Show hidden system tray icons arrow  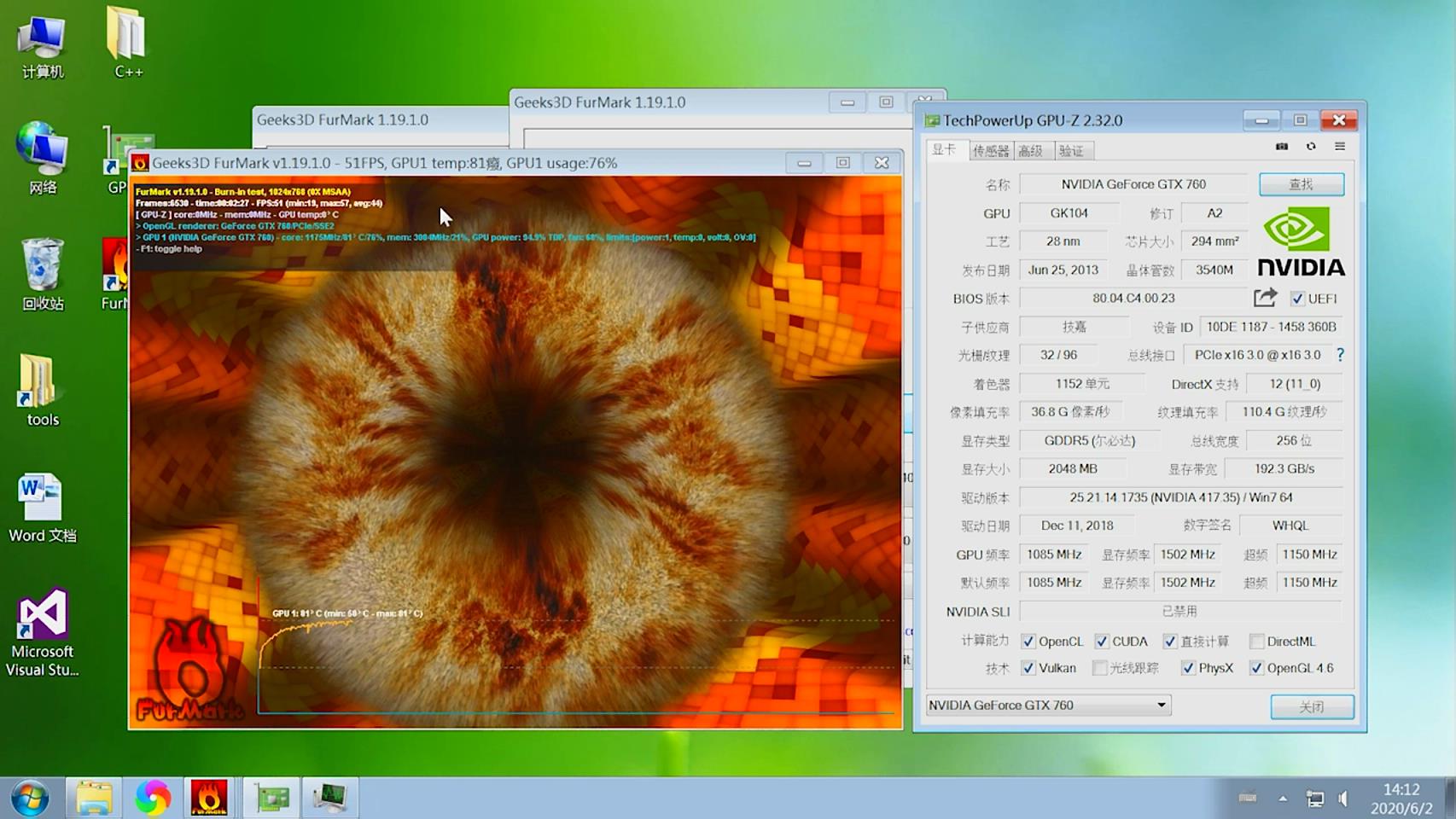[x=1282, y=799]
